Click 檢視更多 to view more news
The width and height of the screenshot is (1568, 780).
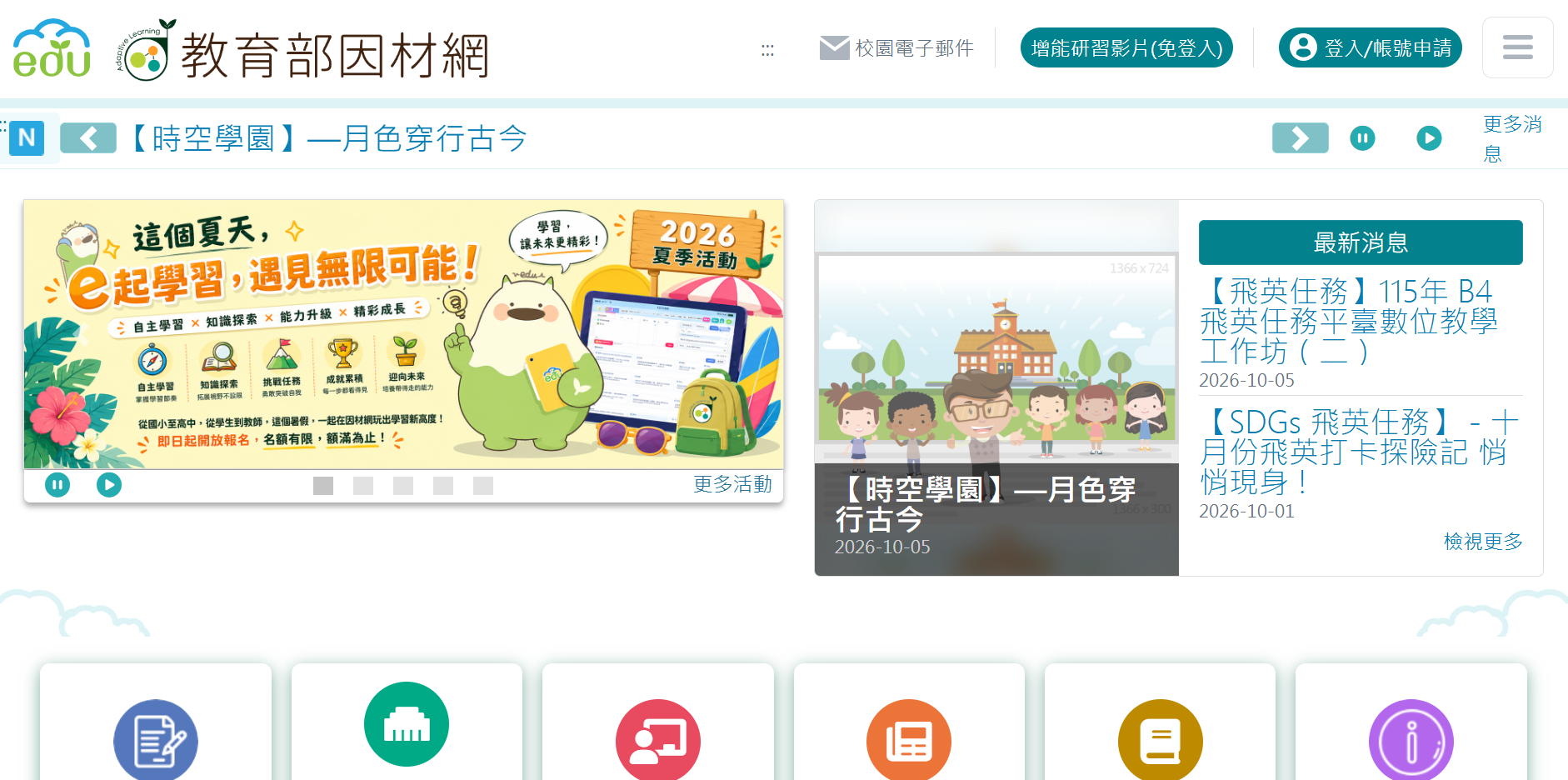click(x=1483, y=542)
